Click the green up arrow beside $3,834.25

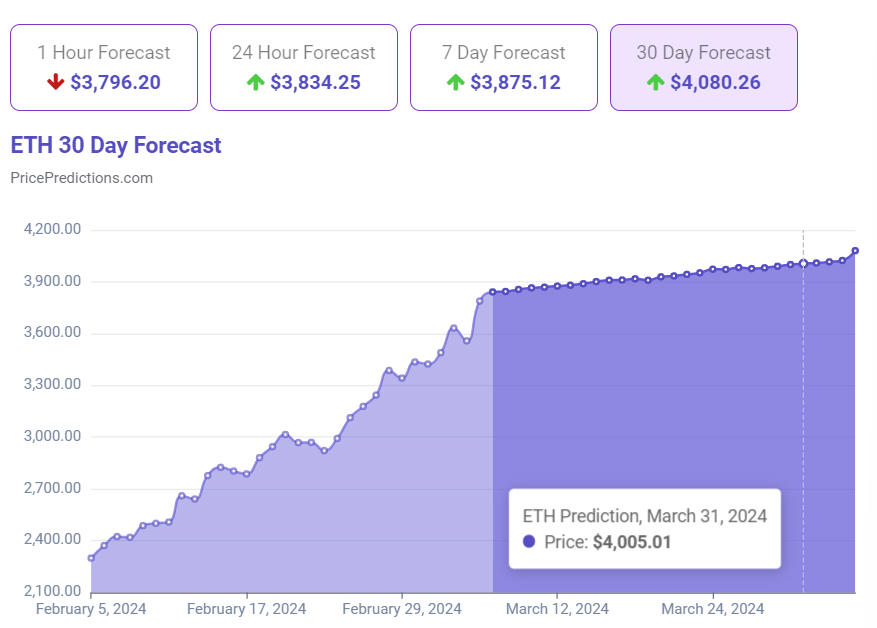255,82
